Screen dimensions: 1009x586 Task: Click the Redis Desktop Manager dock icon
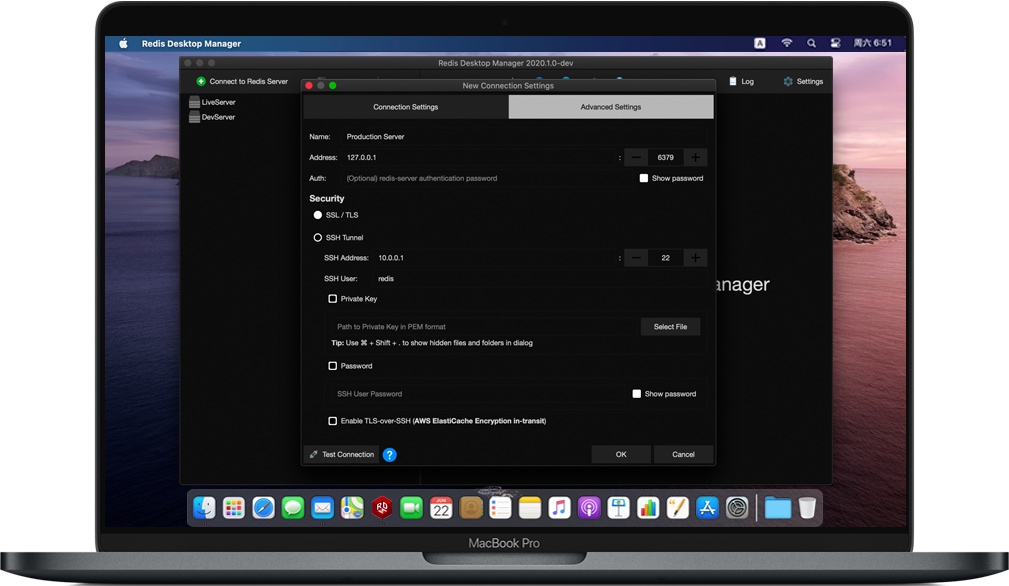click(381, 508)
